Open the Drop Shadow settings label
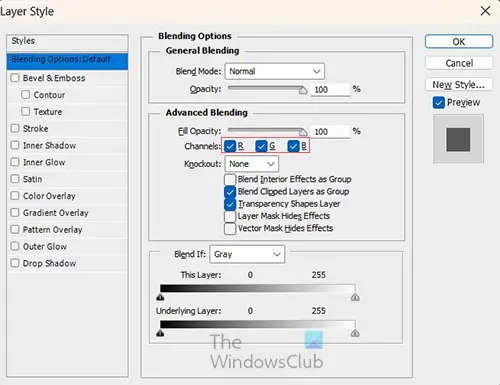This screenshot has height=385, width=500. pos(49,263)
